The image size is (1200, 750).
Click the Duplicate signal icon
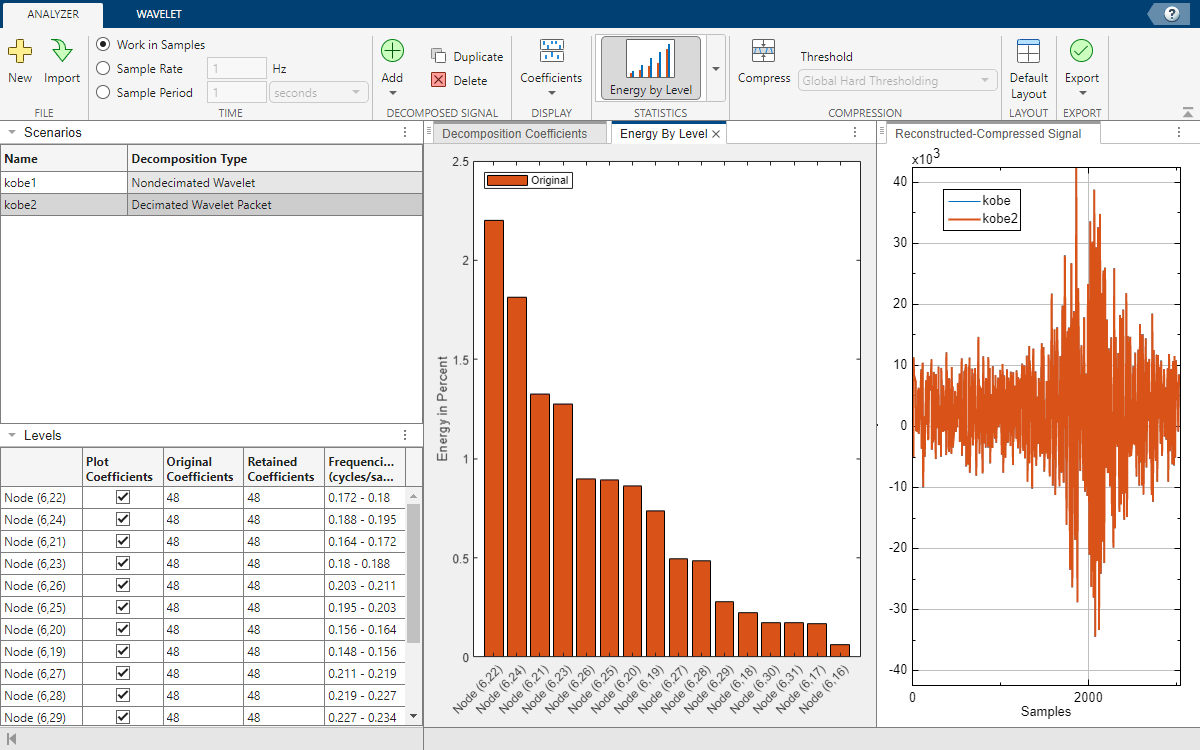pyautogui.click(x=439, y=57)
